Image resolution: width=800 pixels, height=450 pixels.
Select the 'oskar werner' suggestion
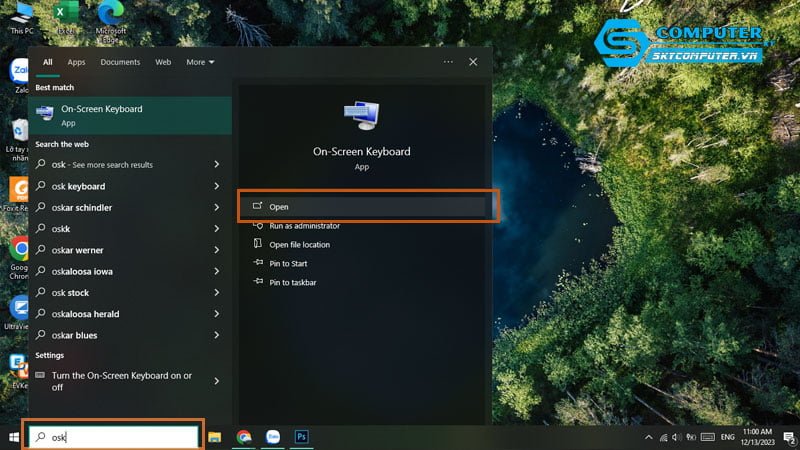coord(120,250)
